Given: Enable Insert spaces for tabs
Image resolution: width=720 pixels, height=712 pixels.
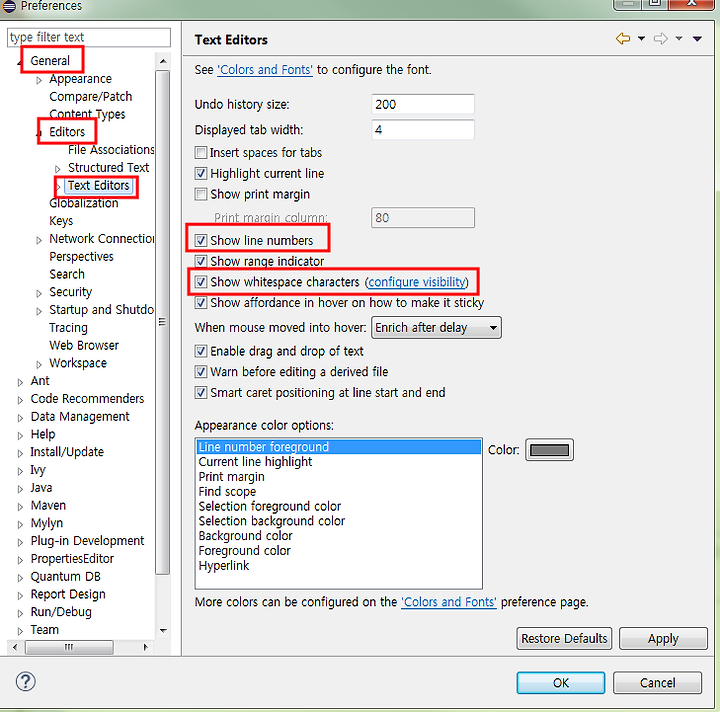Looking at the screenshot, I should (x=201, y=152).
